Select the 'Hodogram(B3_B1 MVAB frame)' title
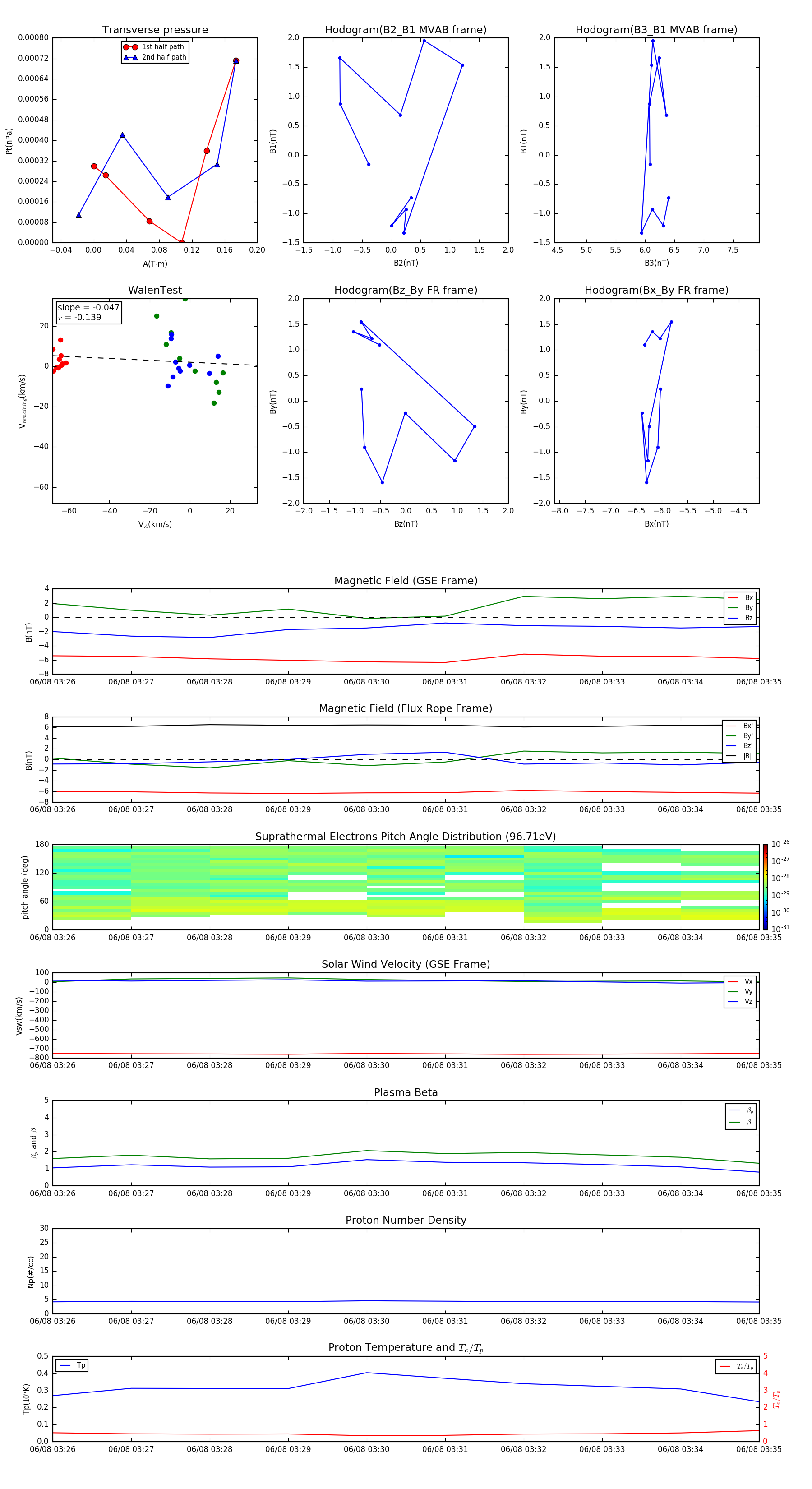812x1489 pixels. click(x=656, y=30)
